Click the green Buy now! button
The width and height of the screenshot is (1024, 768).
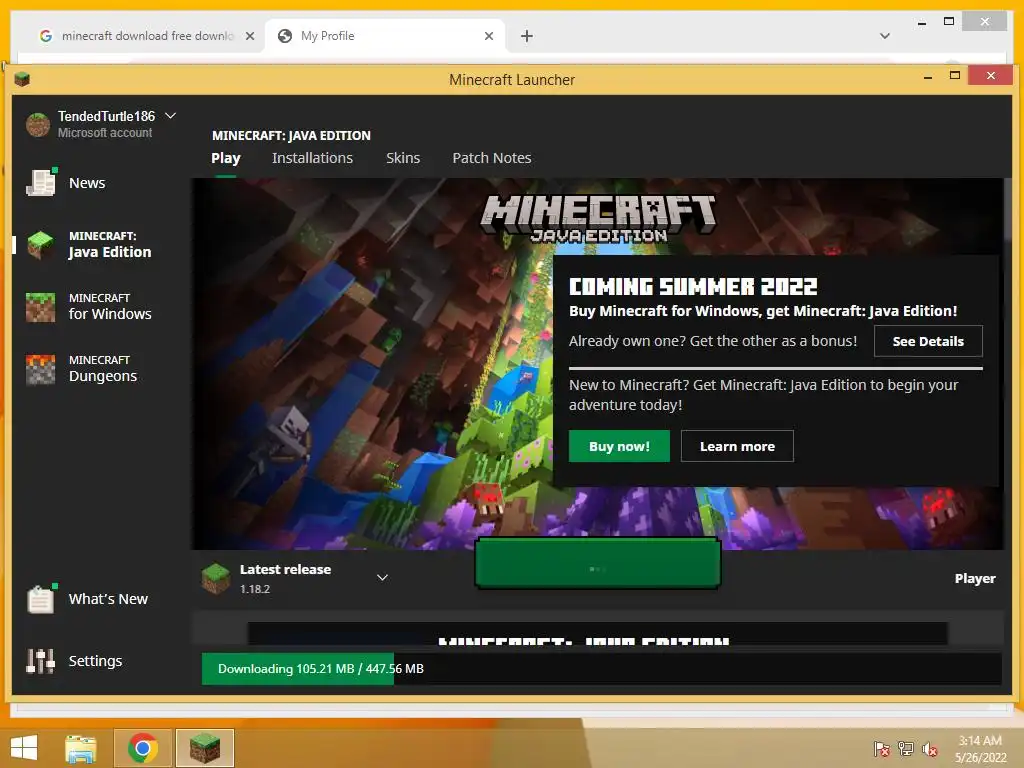[x=619, y=446]
